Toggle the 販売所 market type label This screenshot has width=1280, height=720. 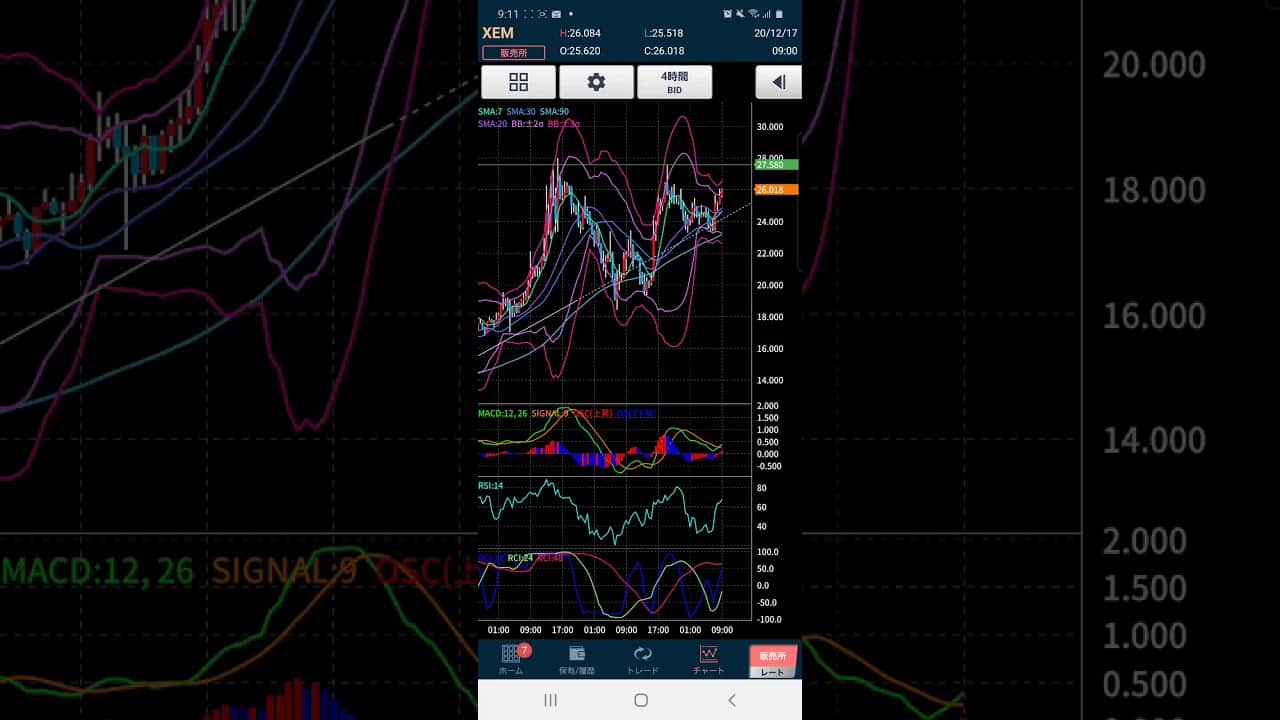[513, 52]
